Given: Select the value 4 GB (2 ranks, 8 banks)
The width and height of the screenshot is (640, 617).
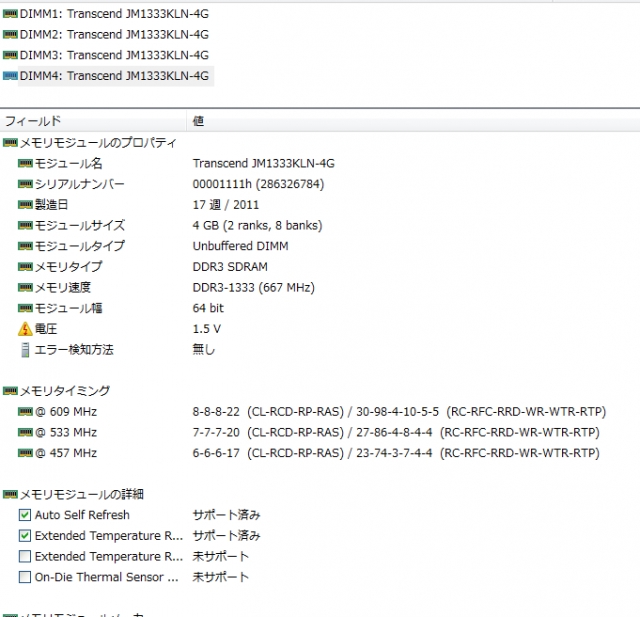Looking at the screenshot, I should (x=258, y=226).
